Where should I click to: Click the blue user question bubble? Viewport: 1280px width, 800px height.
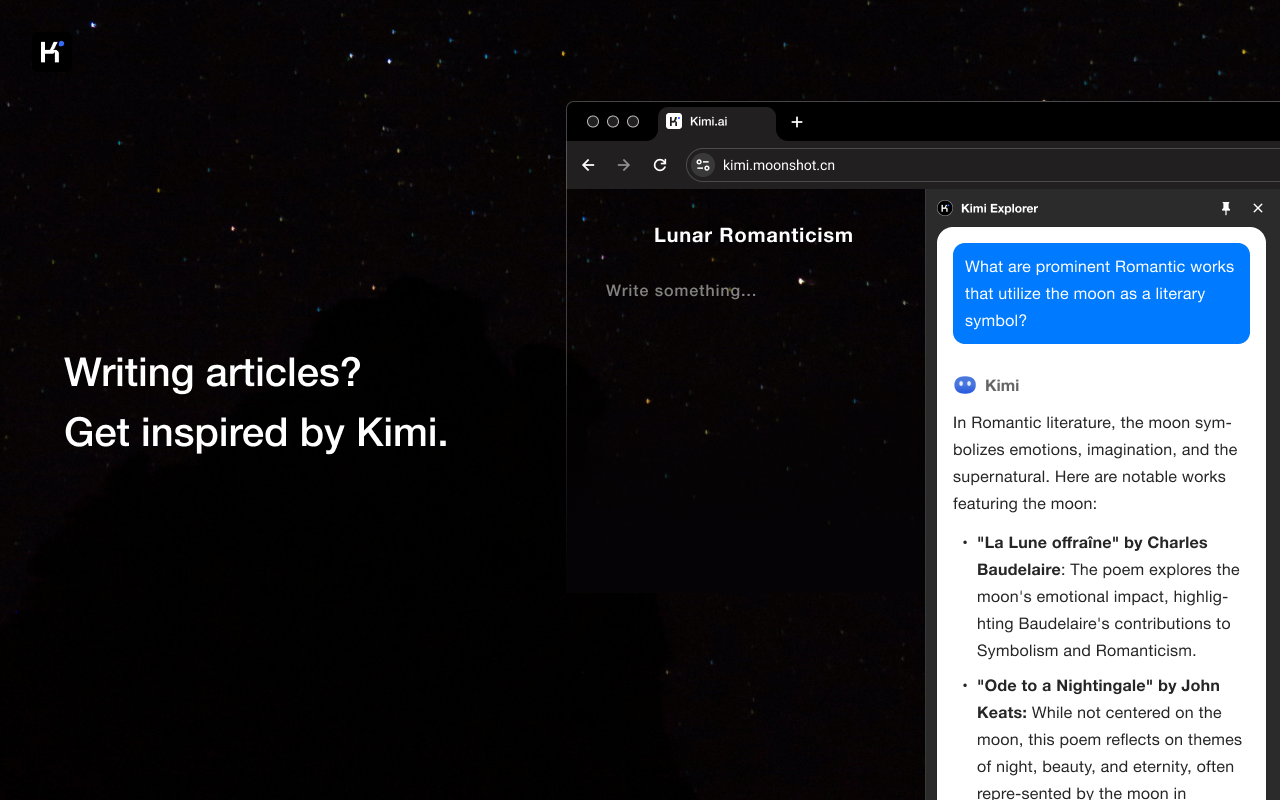pyautogui.click(x=1101, y=294)
